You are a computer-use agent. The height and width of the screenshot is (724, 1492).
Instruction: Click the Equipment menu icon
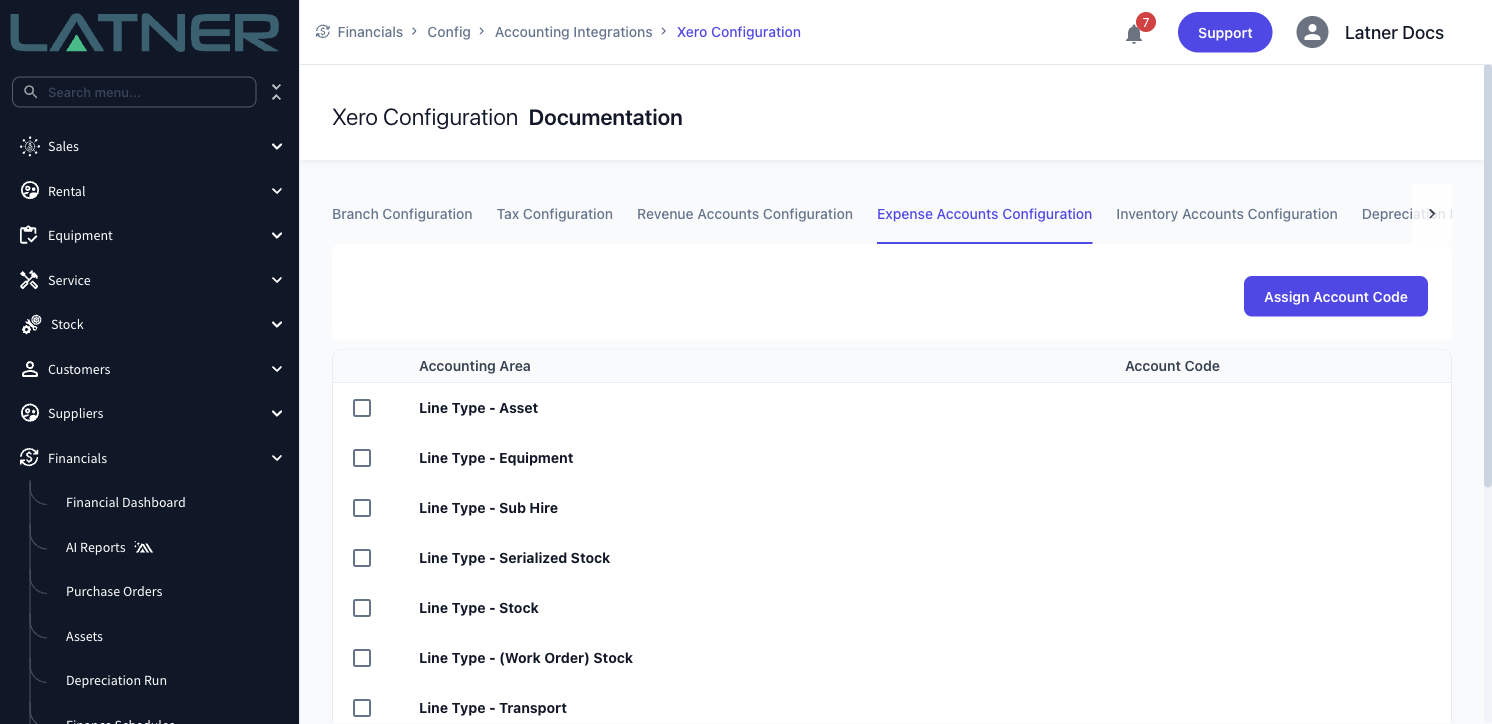pos(30,235)
